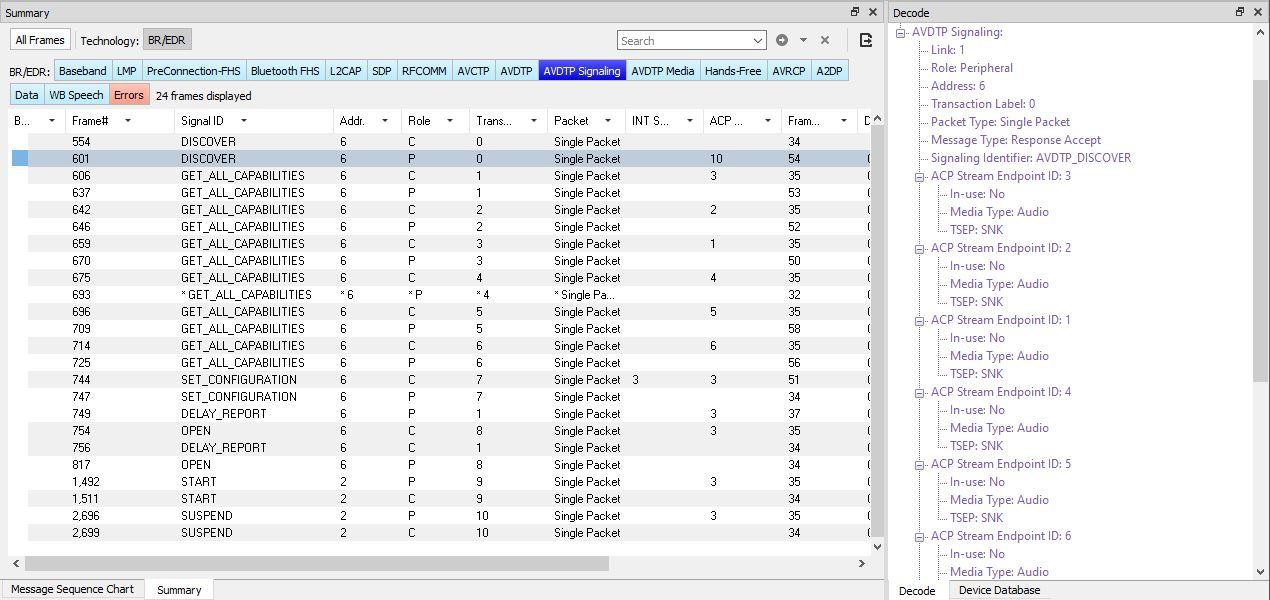The image size is (1270, 600).
Task: Collapse ACP Stream Endpoint ID: 5 node
Action: click(919, 464)
